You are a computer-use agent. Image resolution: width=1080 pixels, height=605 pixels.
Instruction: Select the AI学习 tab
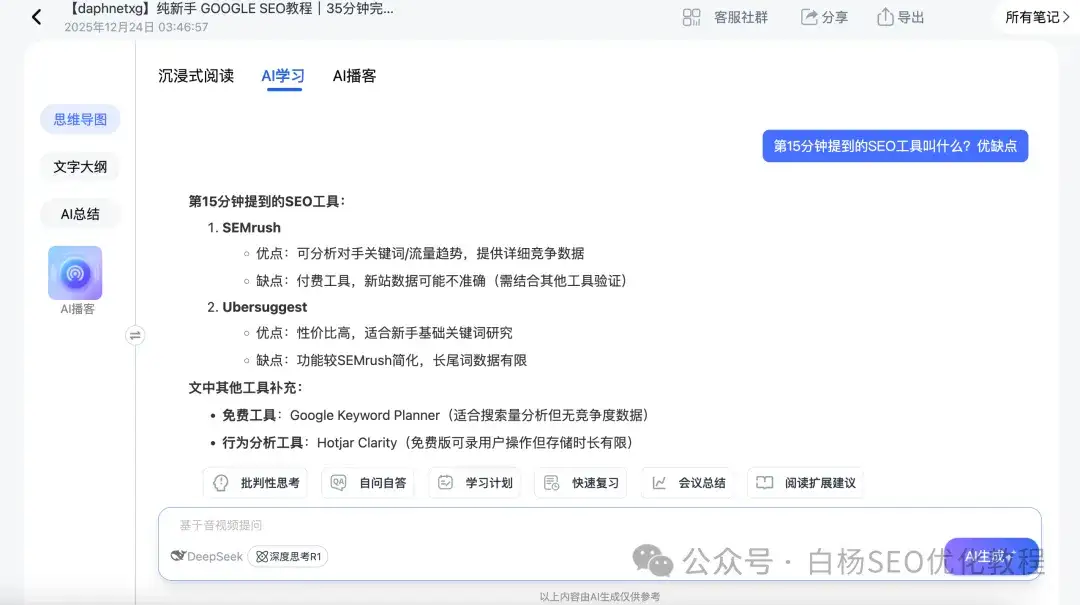(282, 76)
